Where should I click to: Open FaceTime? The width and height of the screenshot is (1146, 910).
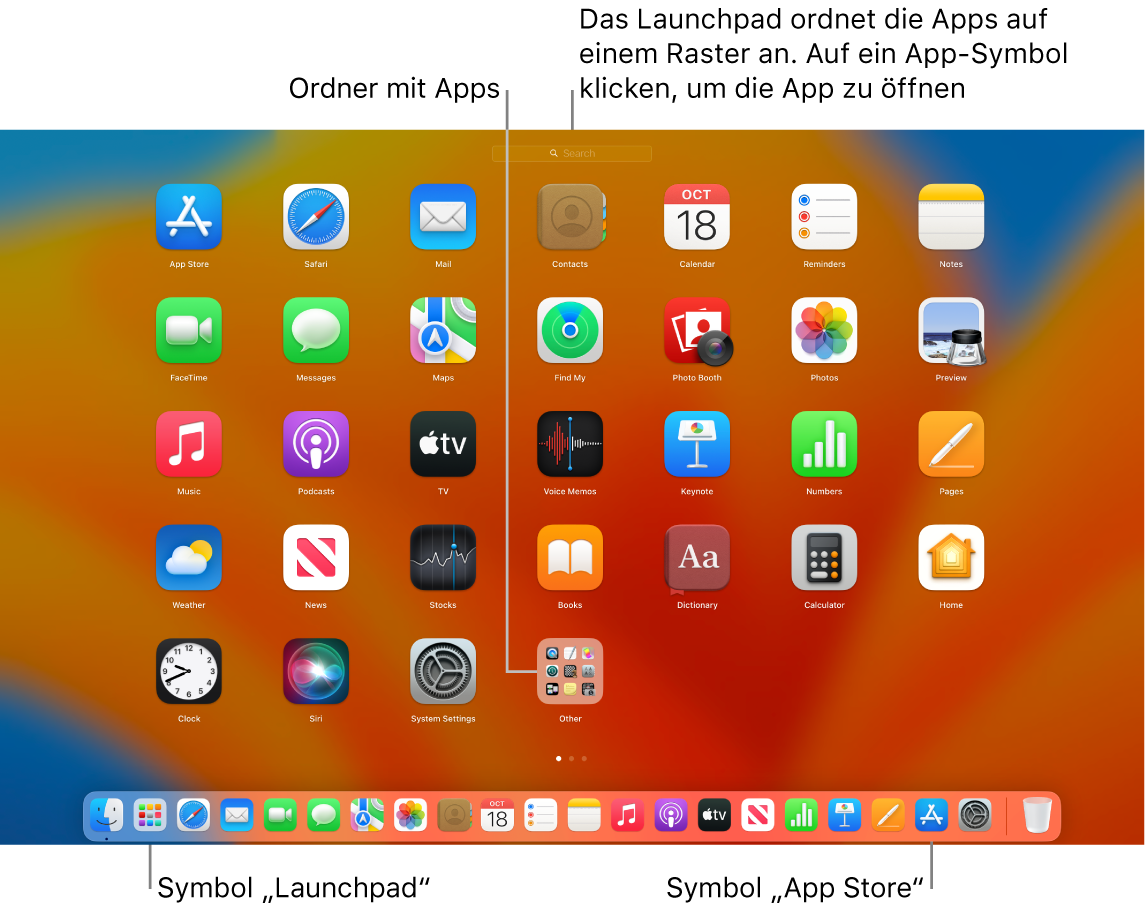click(x=188, y=330)
